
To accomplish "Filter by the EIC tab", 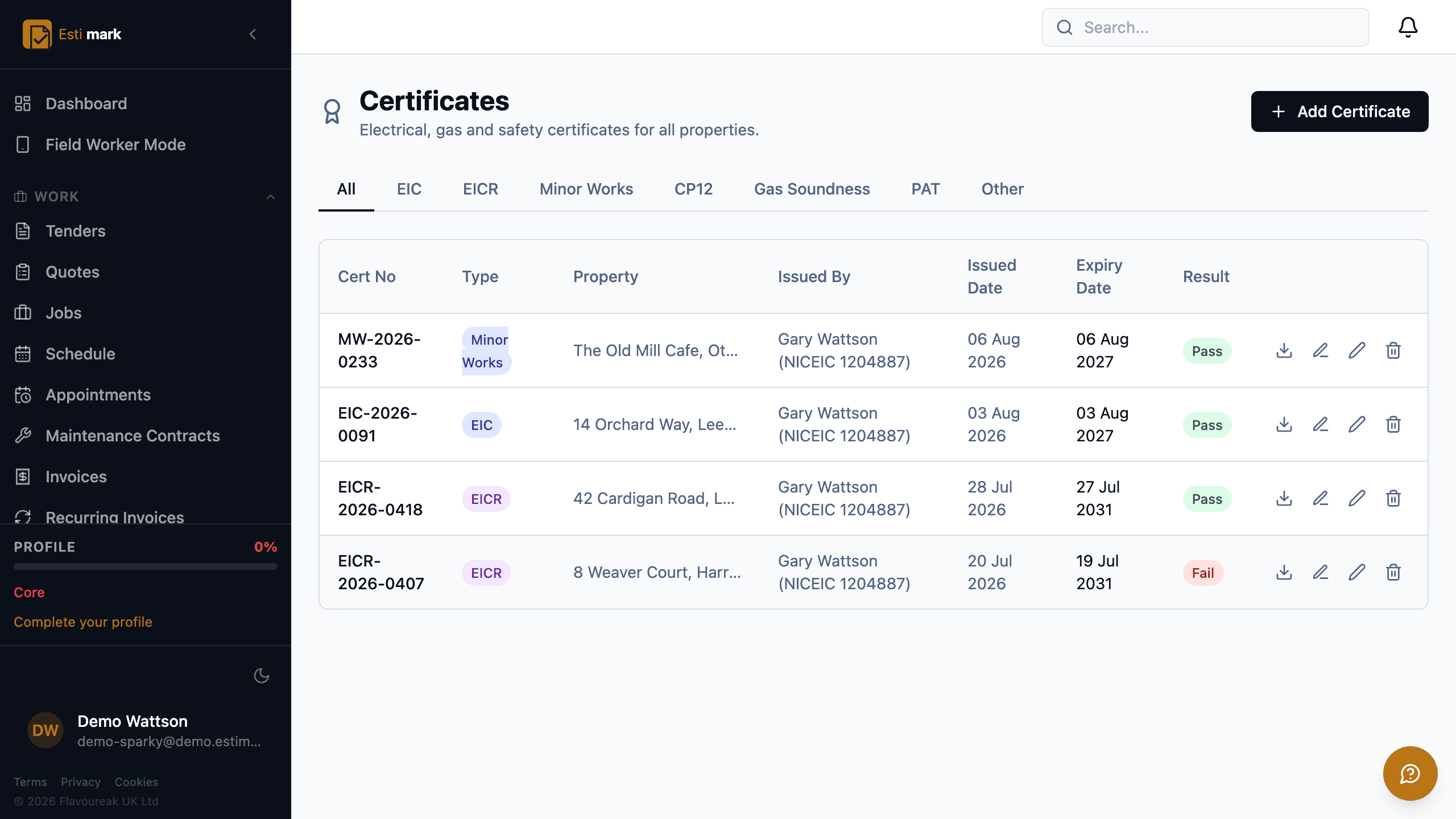I will [x=409, y=189].
